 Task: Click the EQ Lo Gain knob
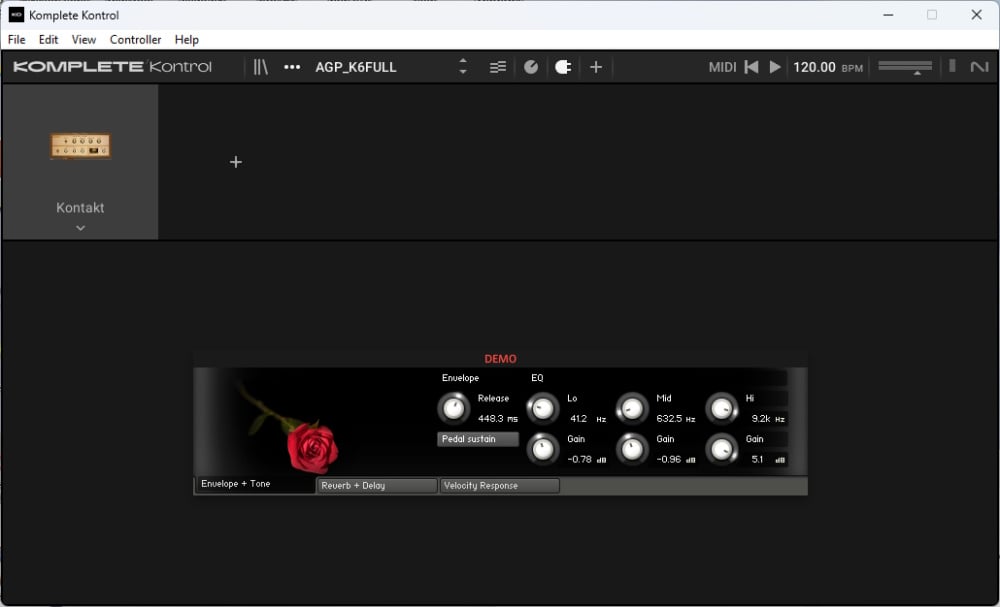point(543,449)
